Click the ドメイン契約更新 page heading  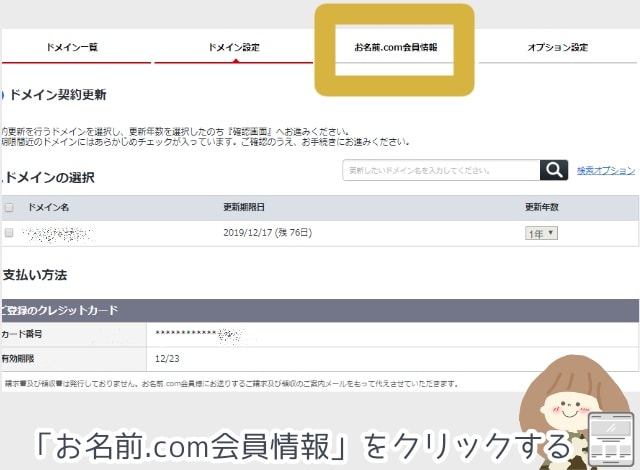click(58, 95)
